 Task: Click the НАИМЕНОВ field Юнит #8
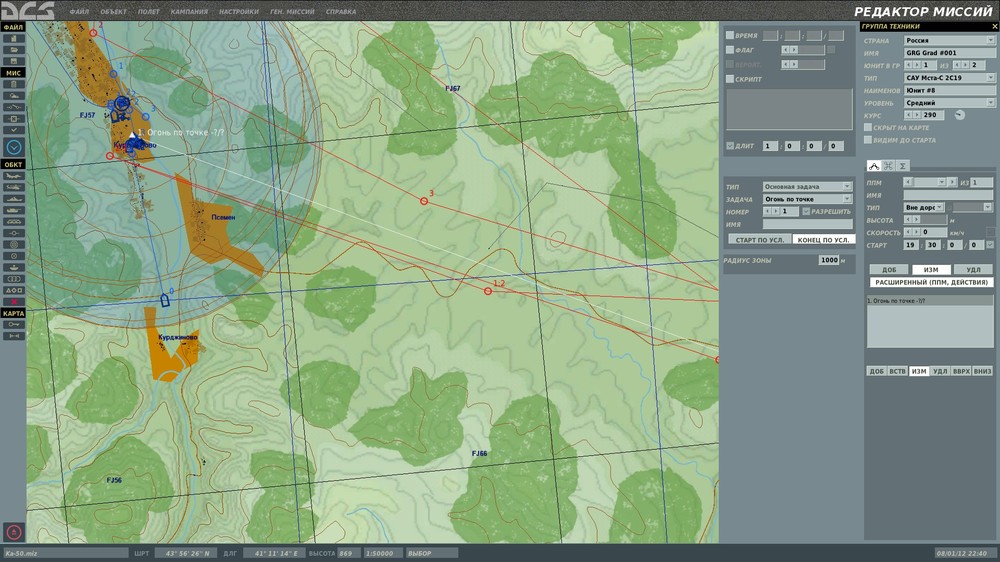[x=949, y=91]
